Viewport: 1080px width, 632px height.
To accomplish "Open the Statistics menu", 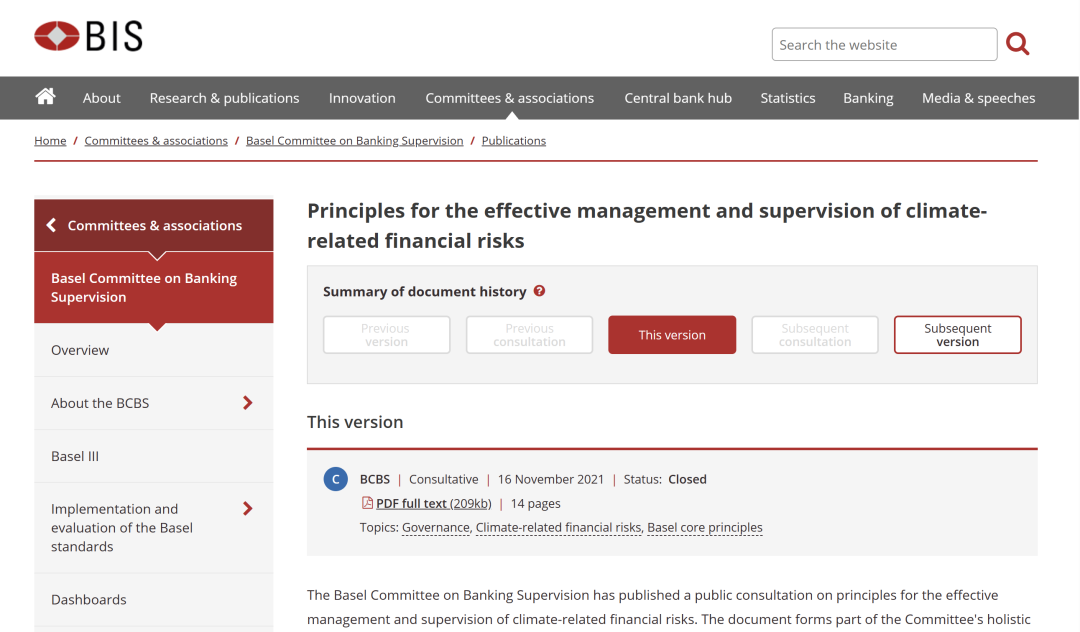I will point(787,98).
